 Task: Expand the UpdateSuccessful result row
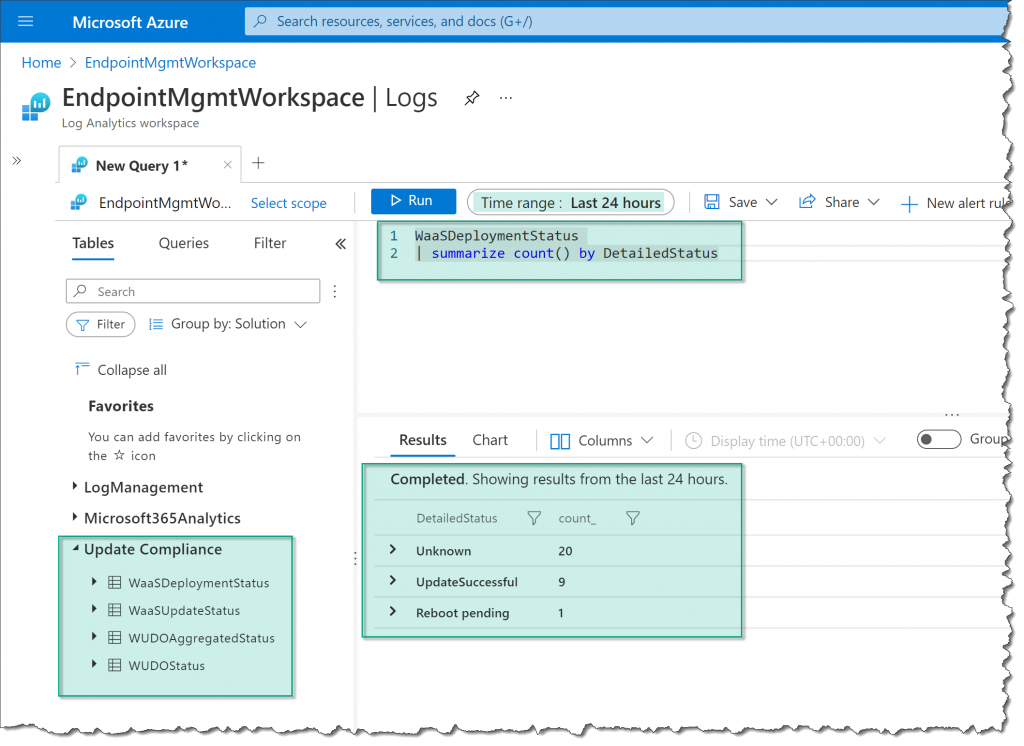pos(392,580)
